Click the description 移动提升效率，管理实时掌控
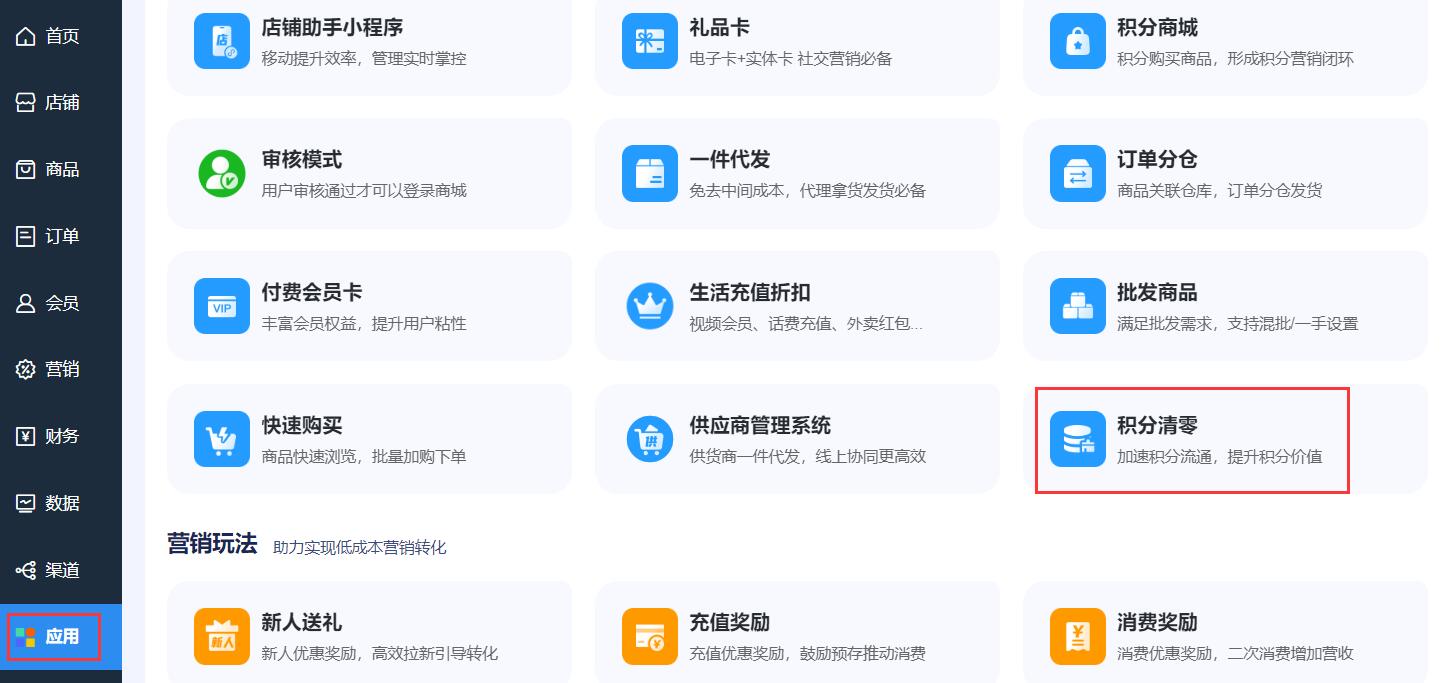Viewport: 1441px width, 683px height. point(364,58)
